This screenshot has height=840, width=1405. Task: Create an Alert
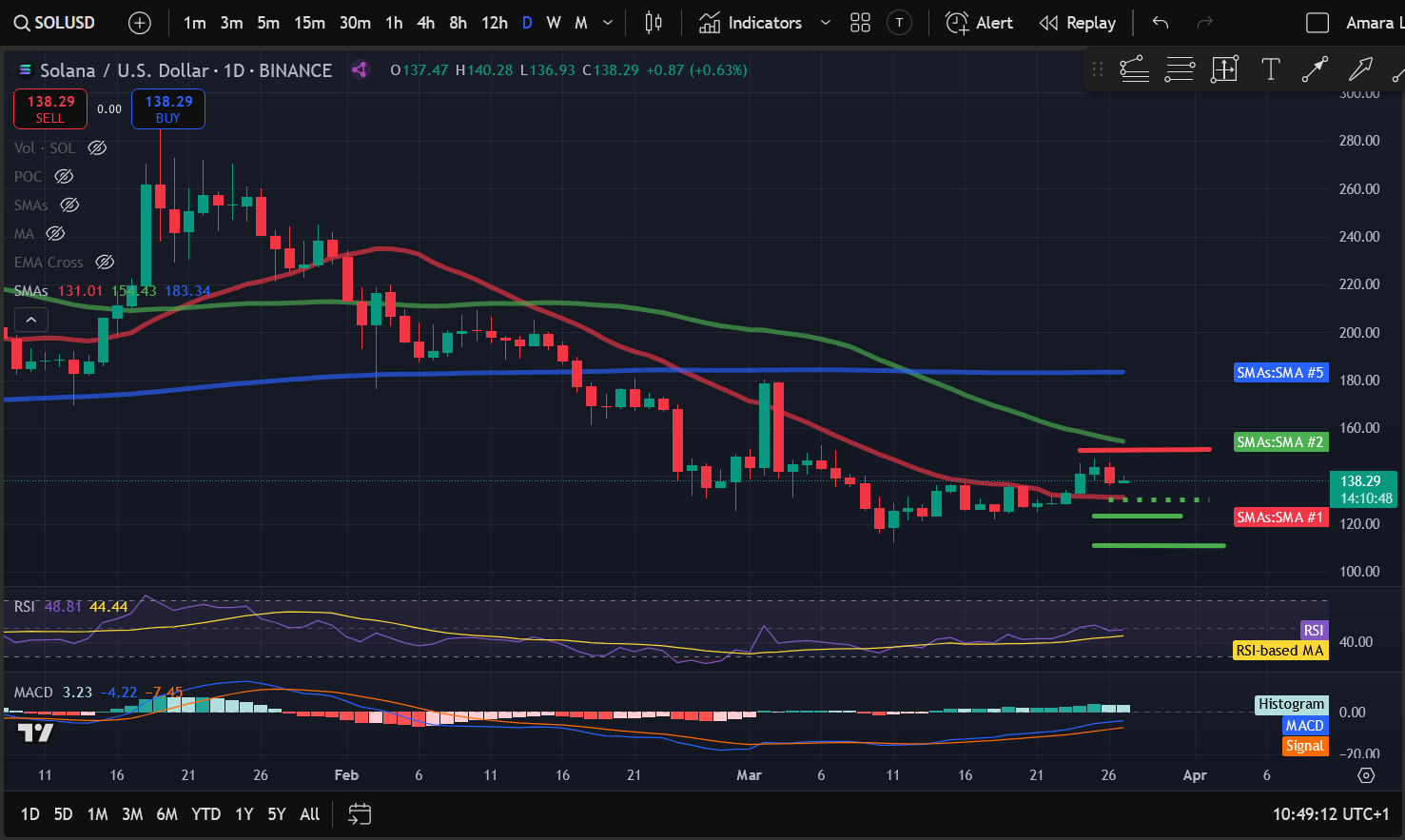point(979,23)
